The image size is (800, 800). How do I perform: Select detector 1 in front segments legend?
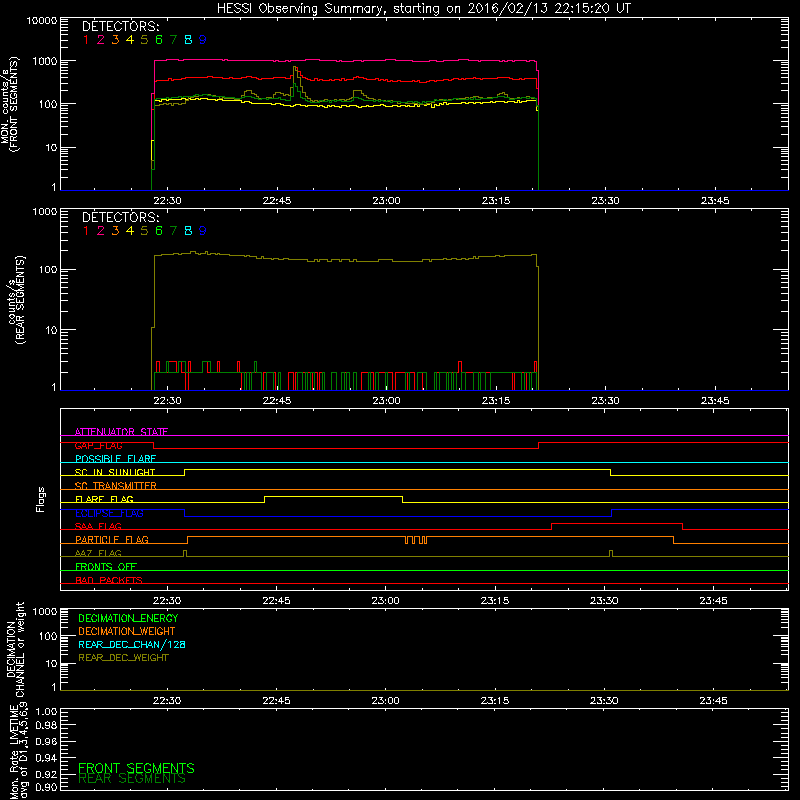(86, 40)
